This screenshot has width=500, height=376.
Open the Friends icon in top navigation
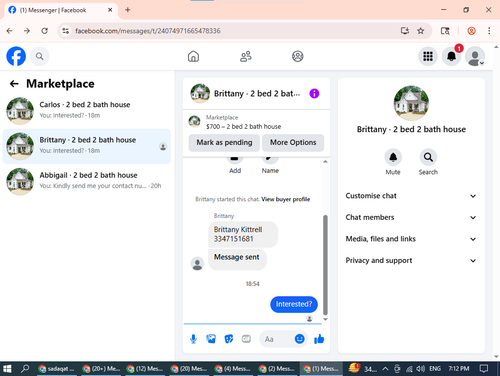[x=246, y=56]
